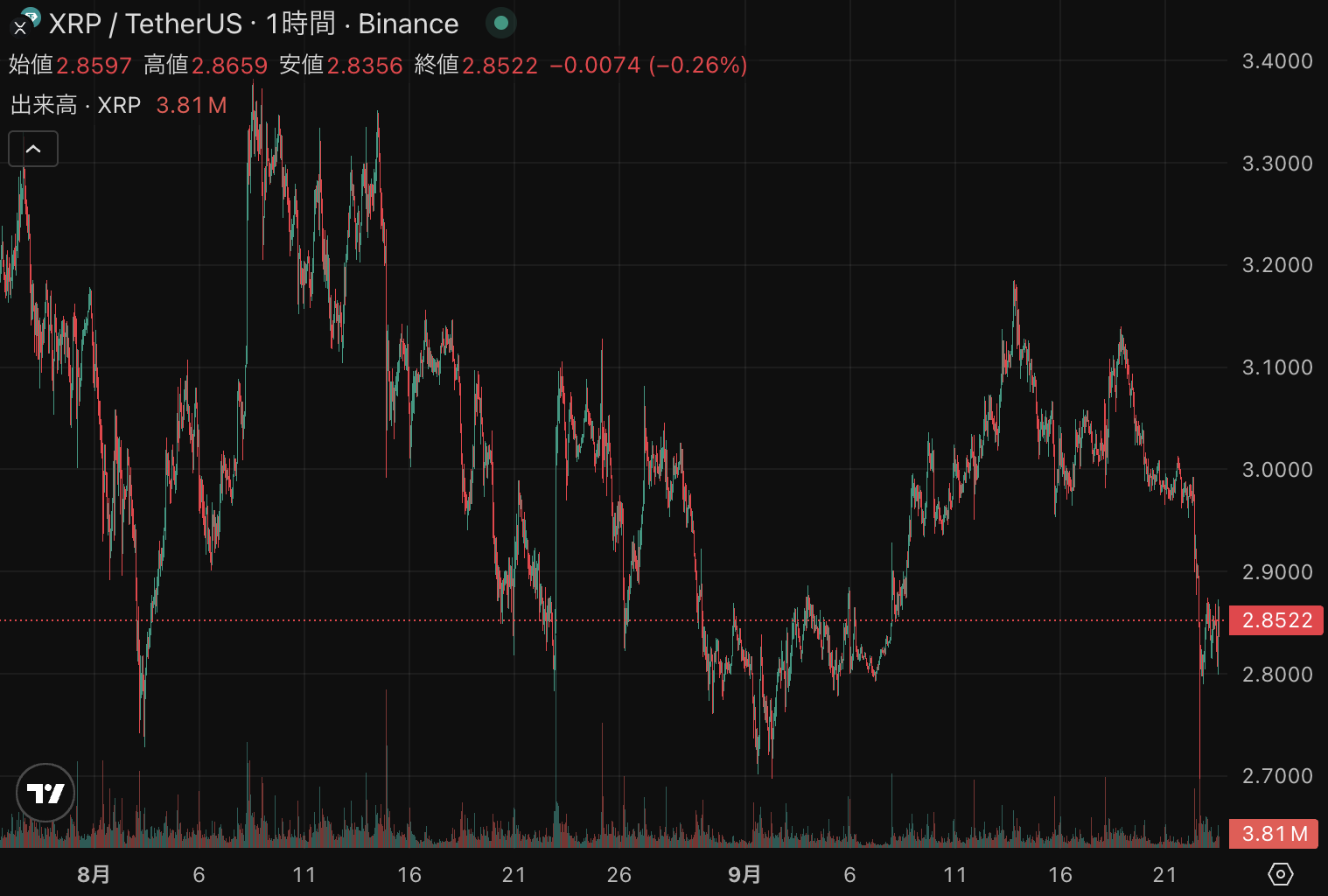This screenshot has height=896, width=1328.
Task: Open the TradingView logo badge
Action: click(x=45, y=793)
